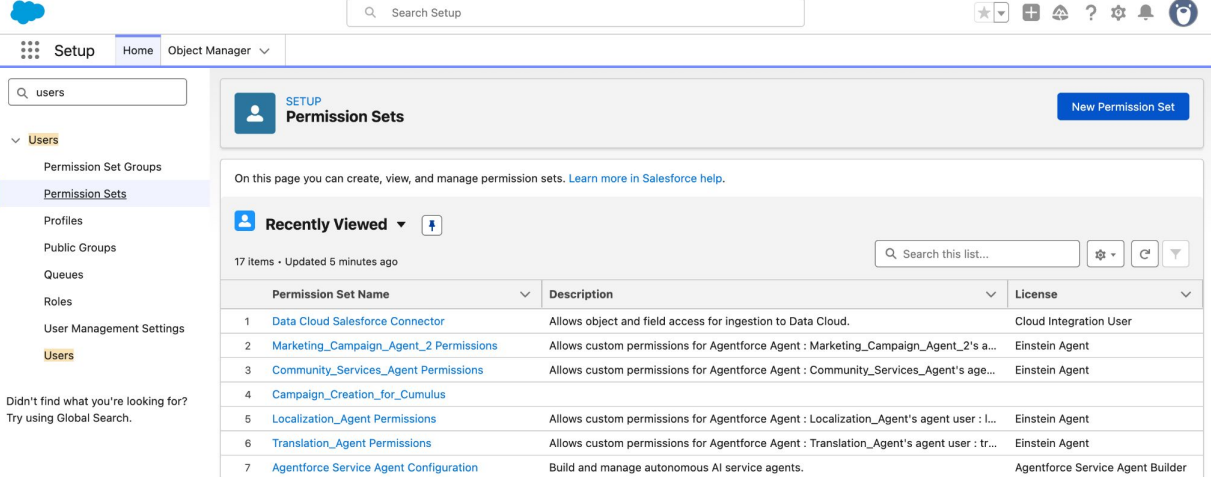
Task: Click the list filter funnel icon
Action: click(x=1176, y=254)
